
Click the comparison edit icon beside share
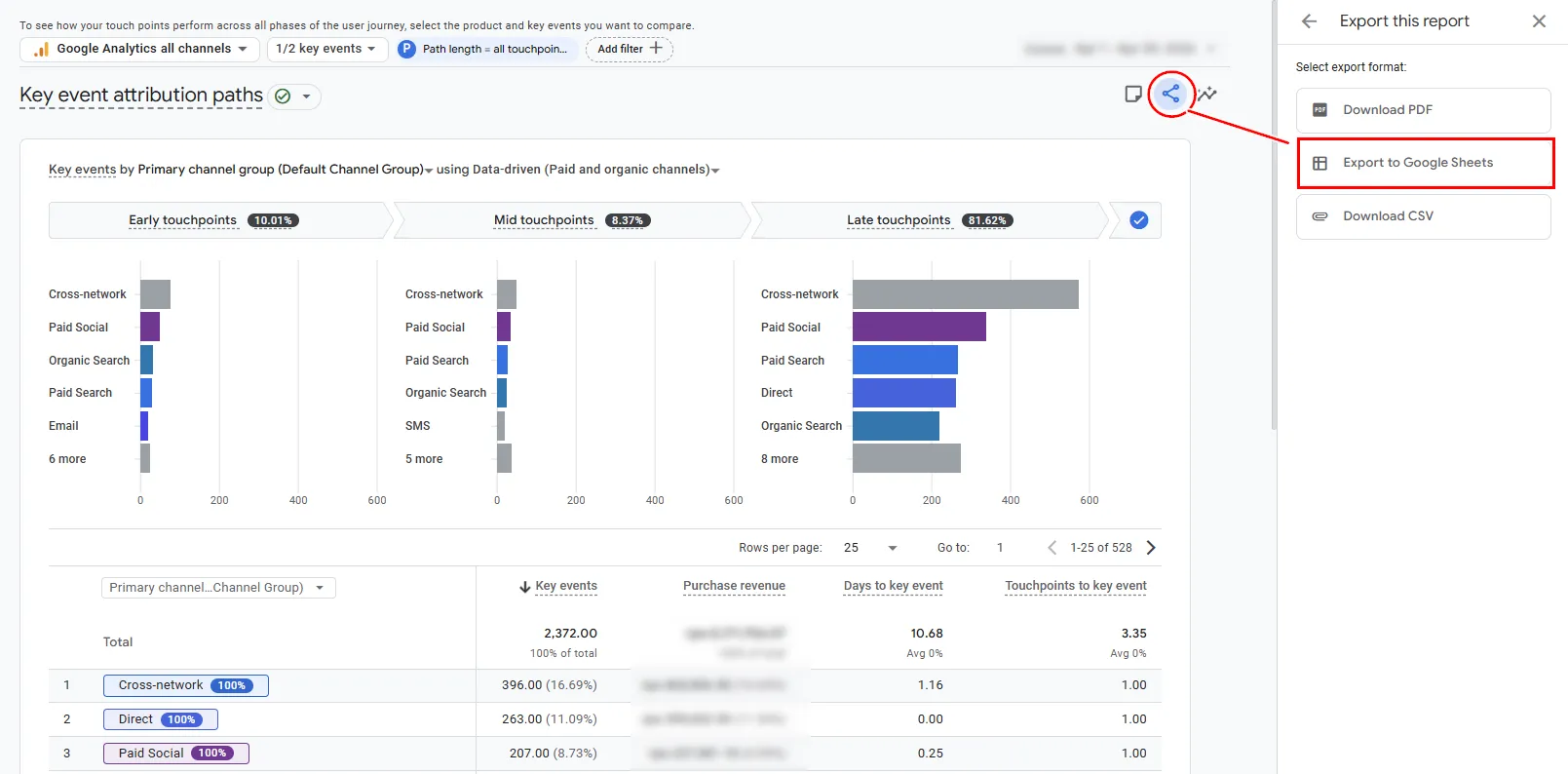tap(1133, 95)
